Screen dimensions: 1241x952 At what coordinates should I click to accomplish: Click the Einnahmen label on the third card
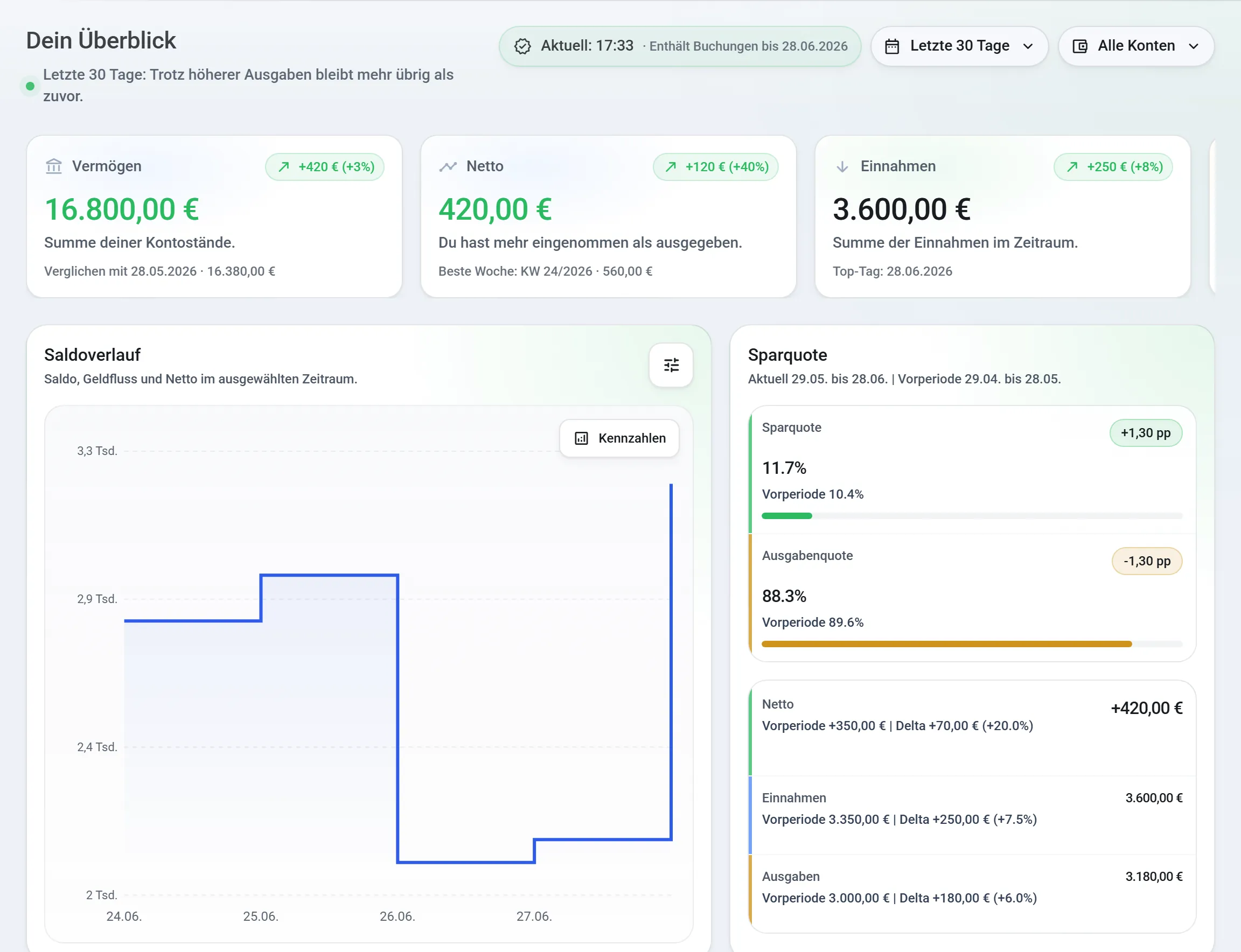point(898,166)
